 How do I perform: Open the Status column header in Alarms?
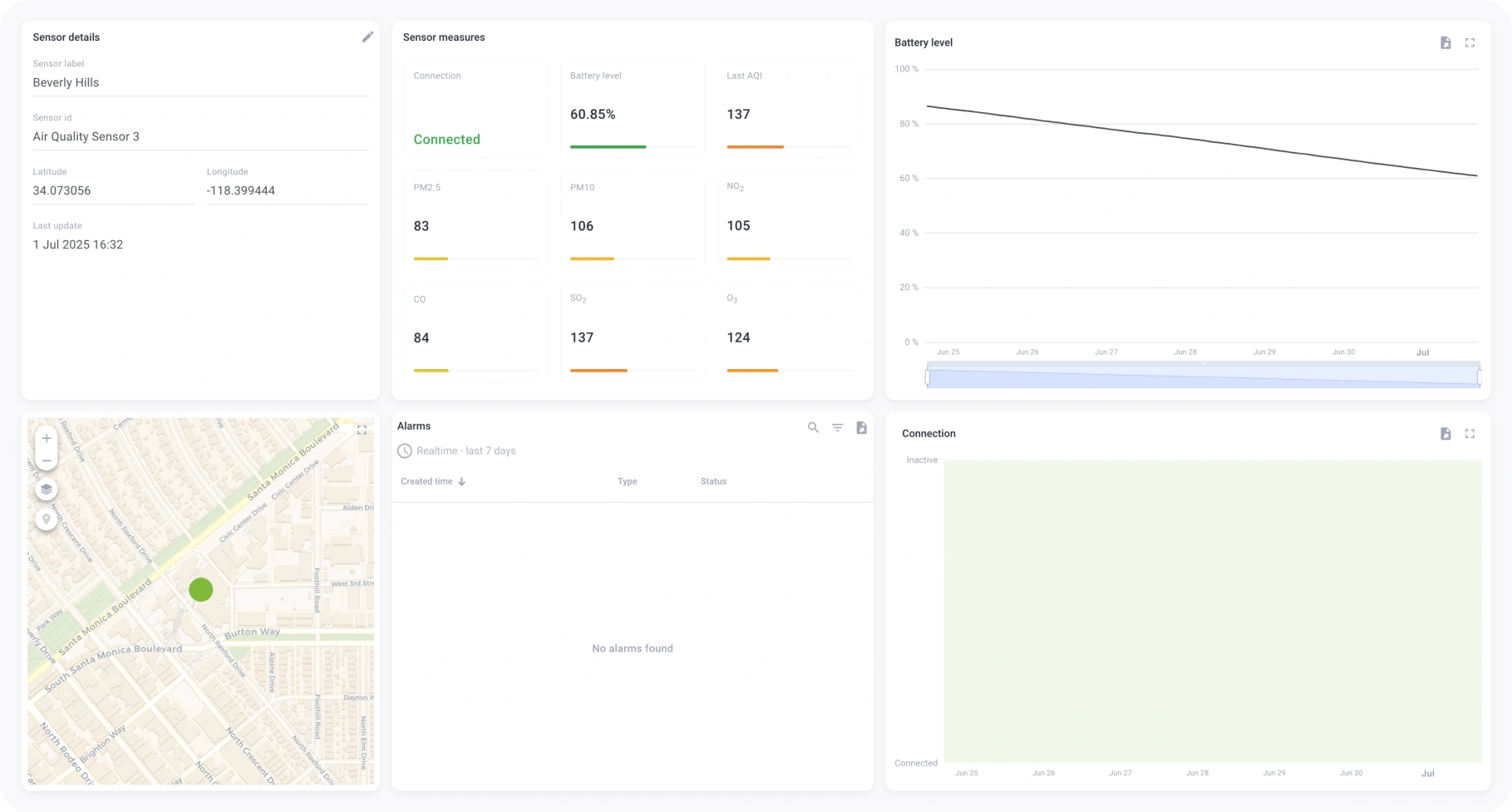[x=713, y=481]
